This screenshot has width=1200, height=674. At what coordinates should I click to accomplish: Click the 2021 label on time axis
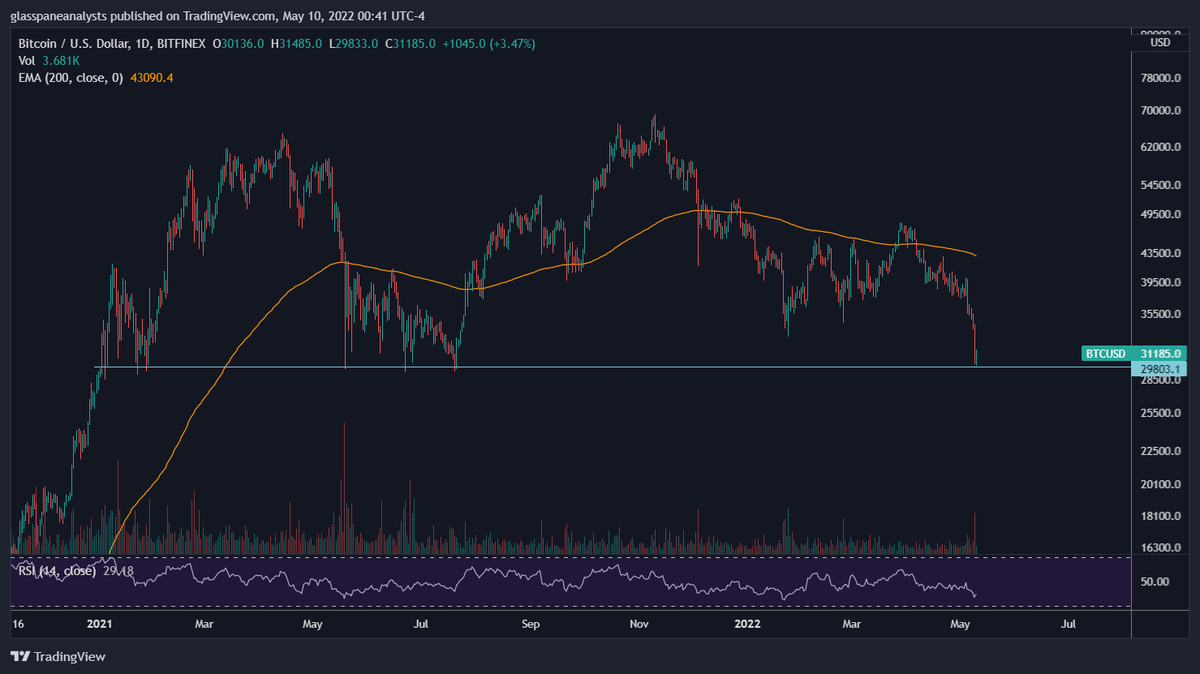pyautogui.click(x=100, y=625)
